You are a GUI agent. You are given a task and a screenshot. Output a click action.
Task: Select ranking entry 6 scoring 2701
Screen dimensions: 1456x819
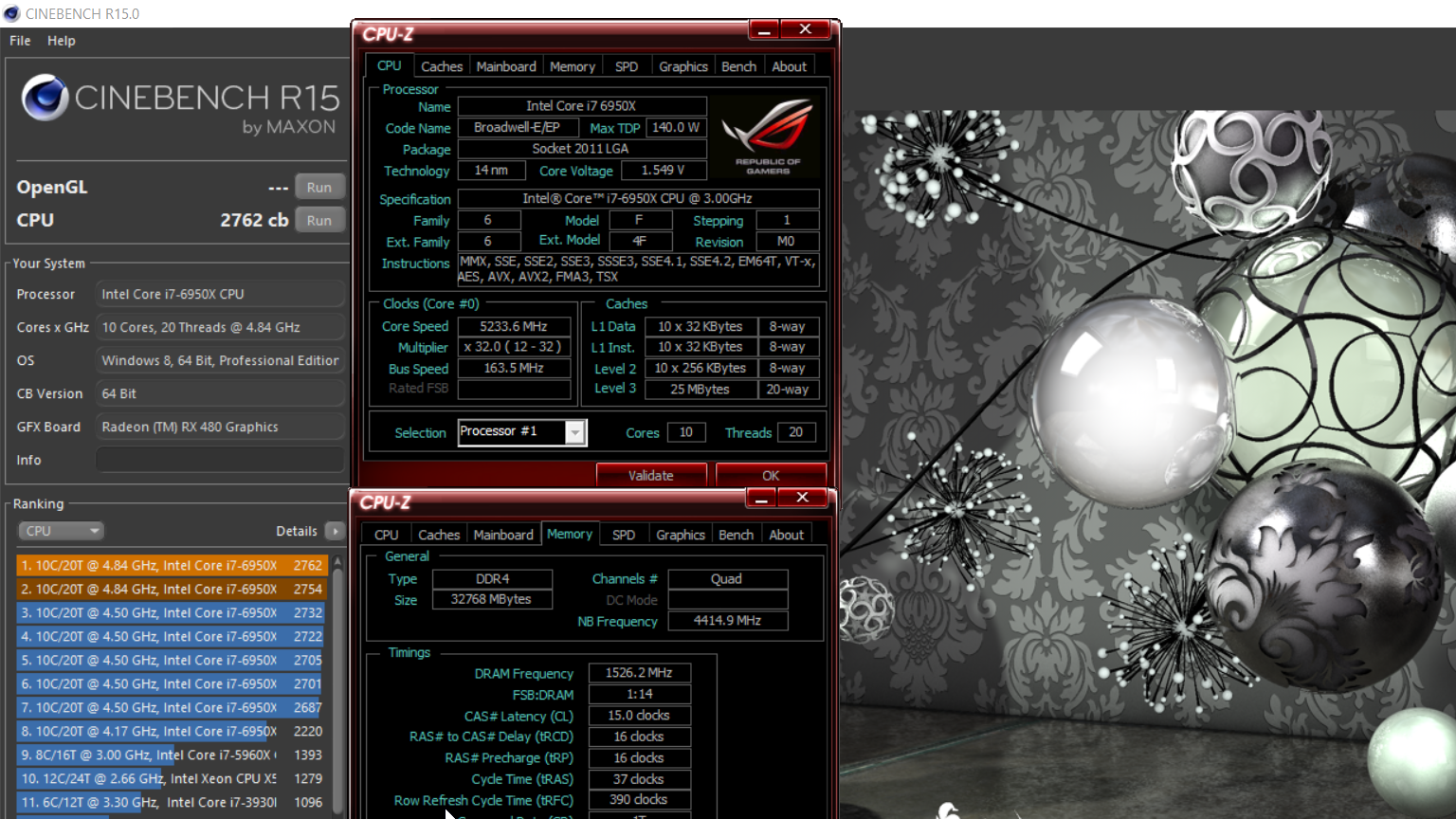click(172, 683)
